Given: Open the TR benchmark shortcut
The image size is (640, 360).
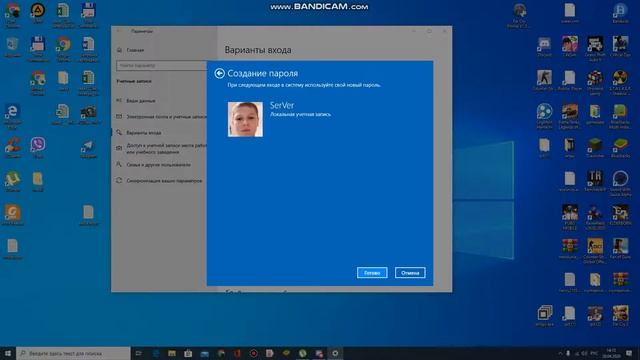Looking at the screenshot, I should (595, 181).
